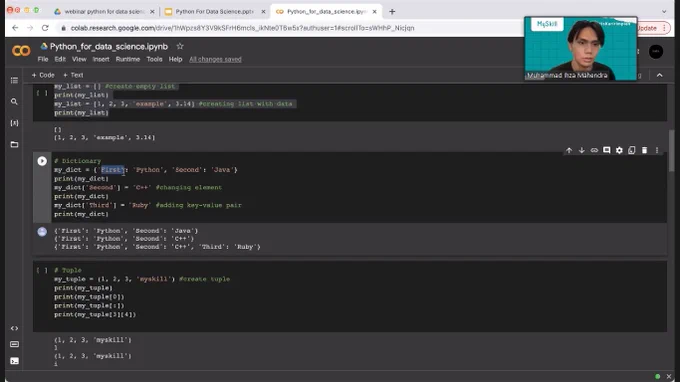
Task: Click the All changes saved link
Action: [x=215, y=59]
